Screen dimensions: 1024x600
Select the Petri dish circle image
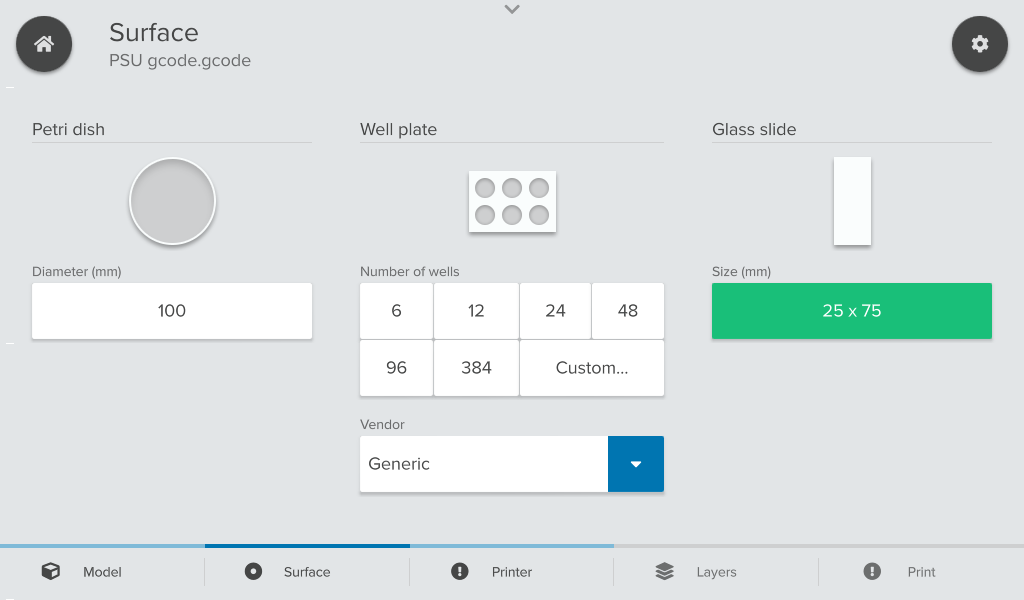click(172, 201)
